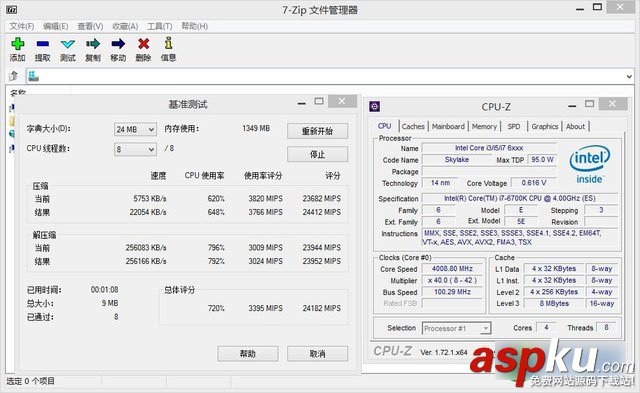Screen dimensions: 640x393
Task: Open the 收藏(A) menu
Action: pos(125,26)
